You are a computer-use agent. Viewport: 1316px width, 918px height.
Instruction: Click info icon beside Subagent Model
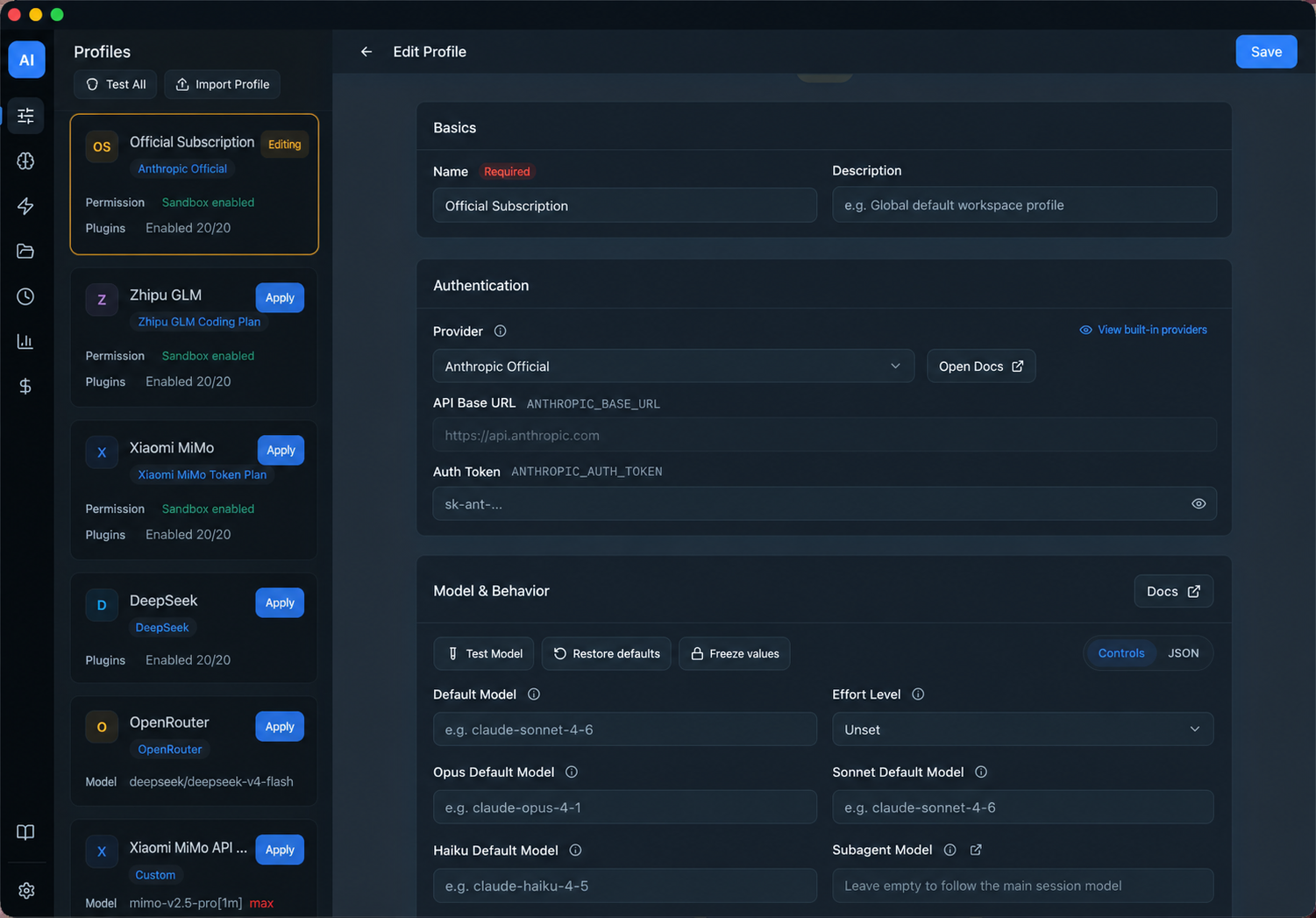pyautogui.click(x=950, y=850)
